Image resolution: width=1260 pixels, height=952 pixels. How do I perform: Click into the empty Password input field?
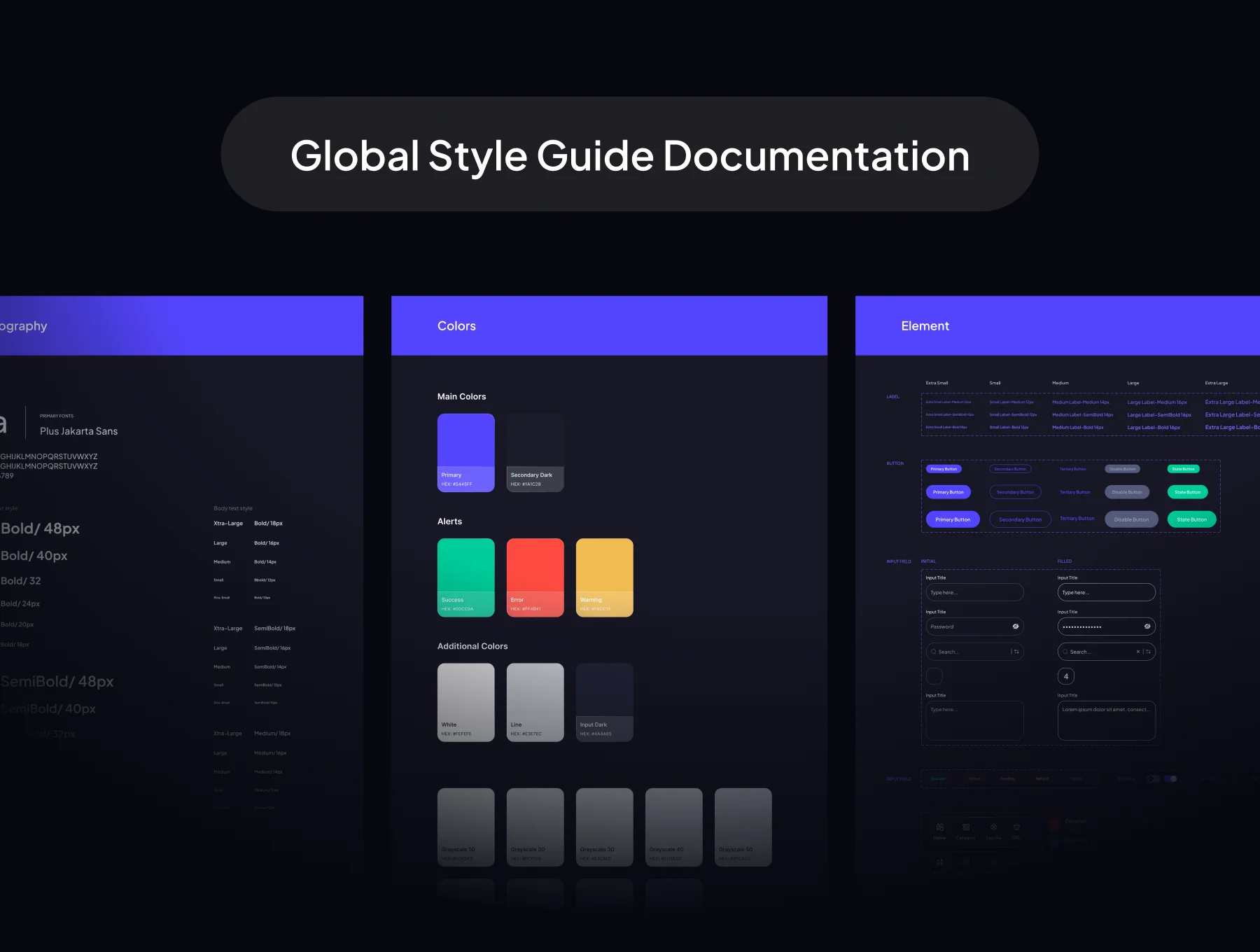[x=975, y=626]
